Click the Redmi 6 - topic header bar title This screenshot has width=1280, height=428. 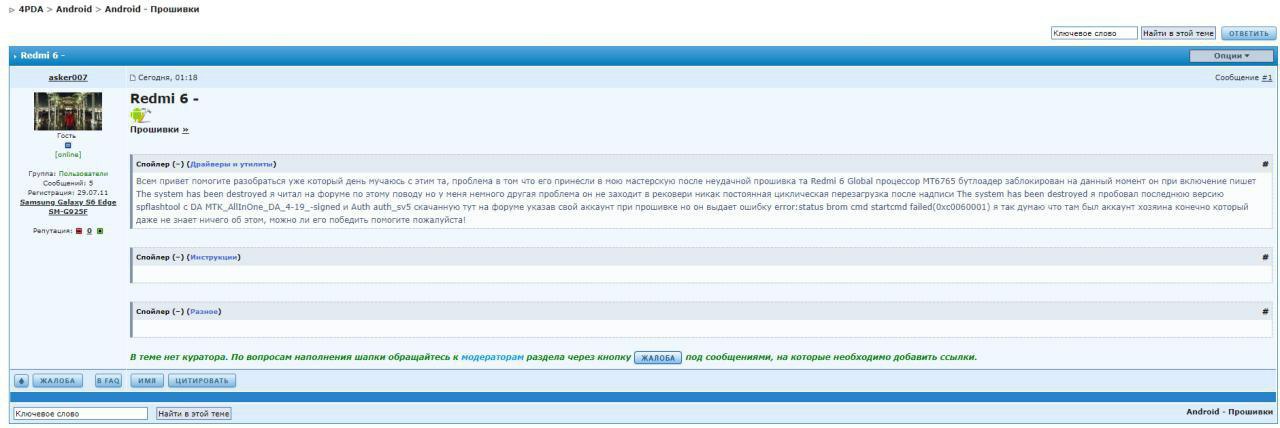tap(42, 55)
